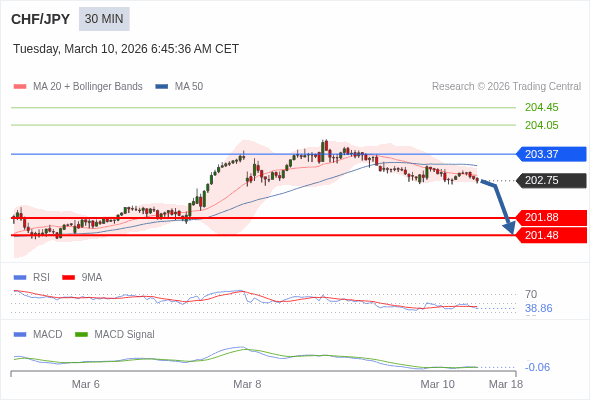Click the 204.05 resistance level label
The height and width of the screenshot is (400, 590).
541,125
